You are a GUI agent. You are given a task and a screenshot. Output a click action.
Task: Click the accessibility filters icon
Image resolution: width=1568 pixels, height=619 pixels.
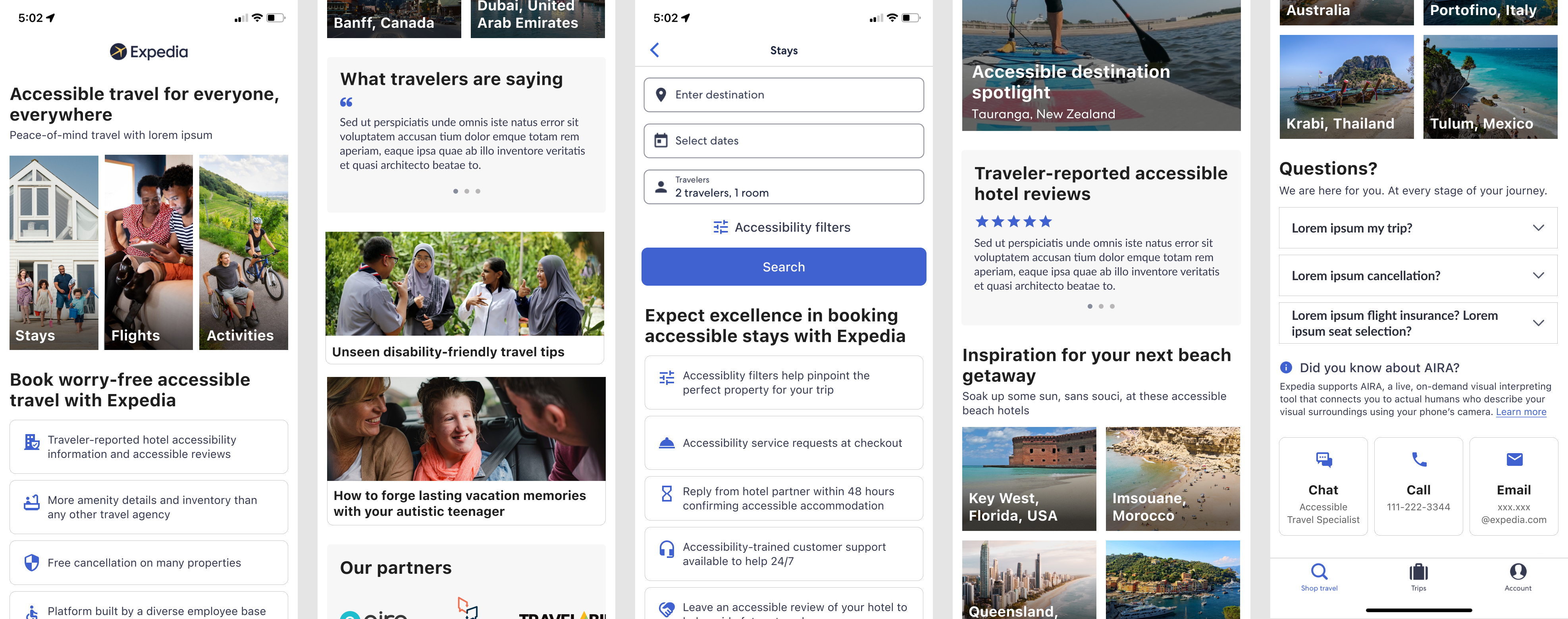point(719,226)
